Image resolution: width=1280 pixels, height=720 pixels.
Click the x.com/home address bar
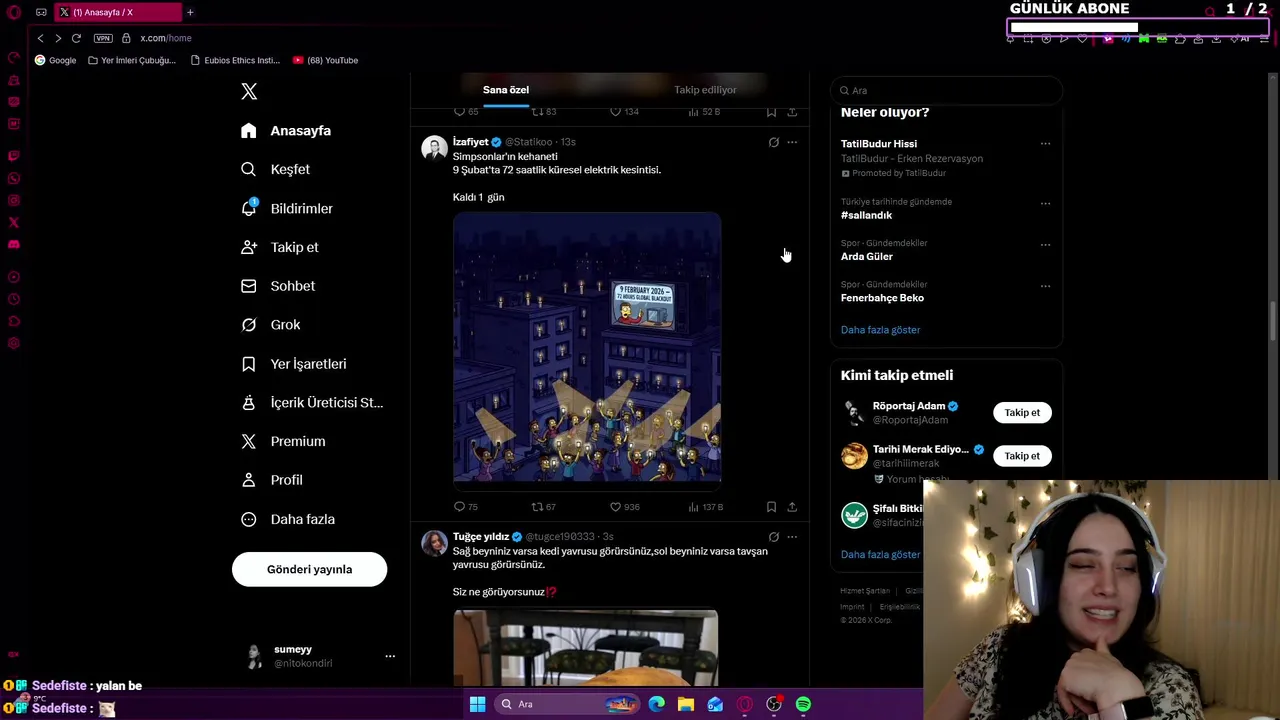tap(166, 38)
